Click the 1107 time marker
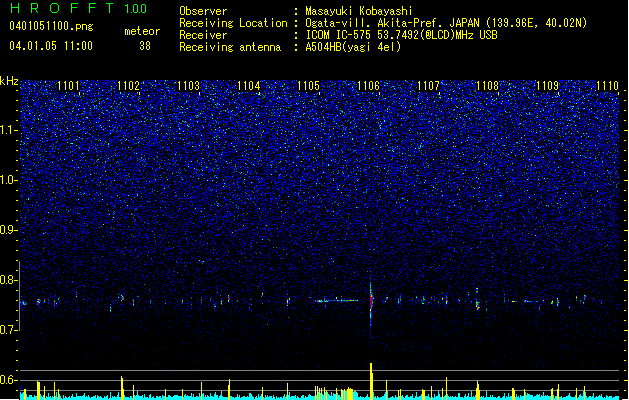The height and width of the screenshot is (400, 629). [428, 86]
